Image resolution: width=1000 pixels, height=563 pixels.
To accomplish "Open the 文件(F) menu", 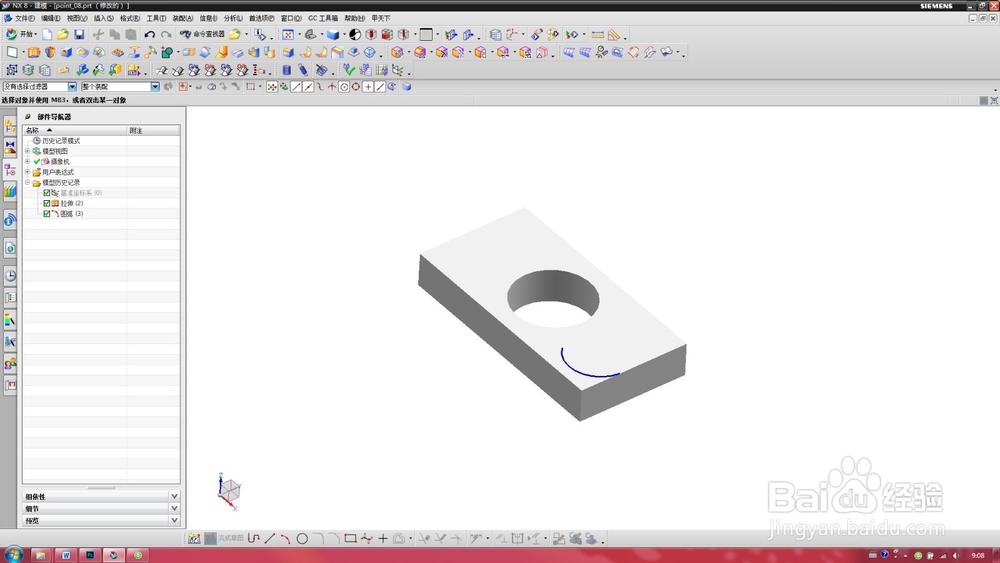I will click(x=24, y=18).
